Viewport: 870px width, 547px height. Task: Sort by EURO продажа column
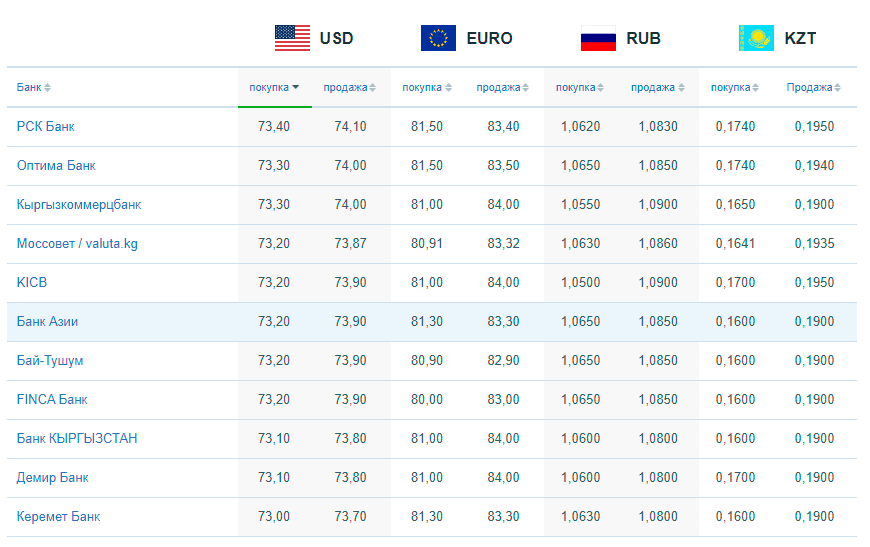[x=503, y=88]
